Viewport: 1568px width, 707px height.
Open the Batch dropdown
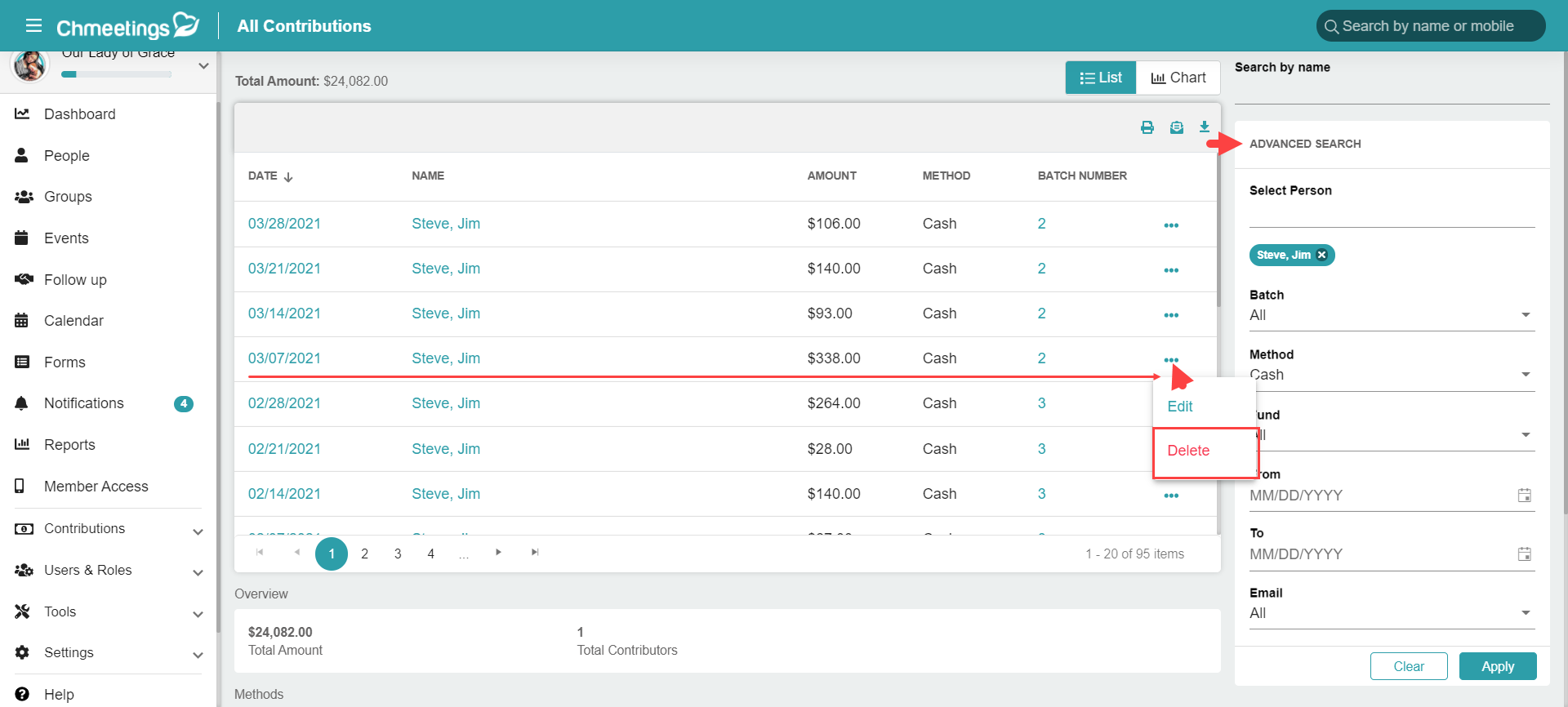coord(1392,316)
